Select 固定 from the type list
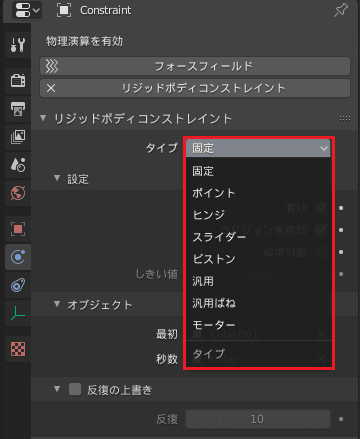This screenshot has width=360, height=439. [258, 171]
